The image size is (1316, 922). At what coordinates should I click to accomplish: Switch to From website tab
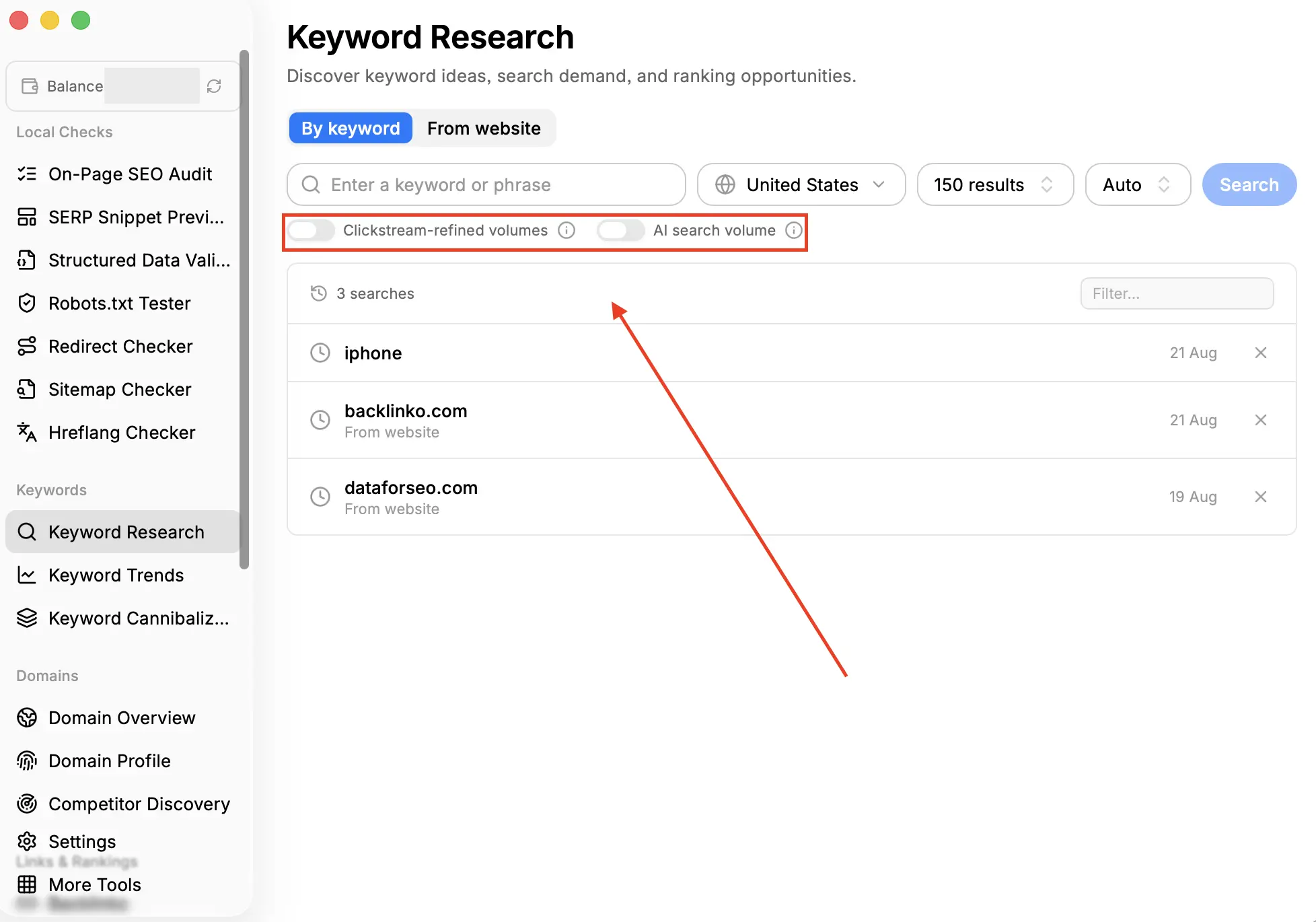[484, 128]
